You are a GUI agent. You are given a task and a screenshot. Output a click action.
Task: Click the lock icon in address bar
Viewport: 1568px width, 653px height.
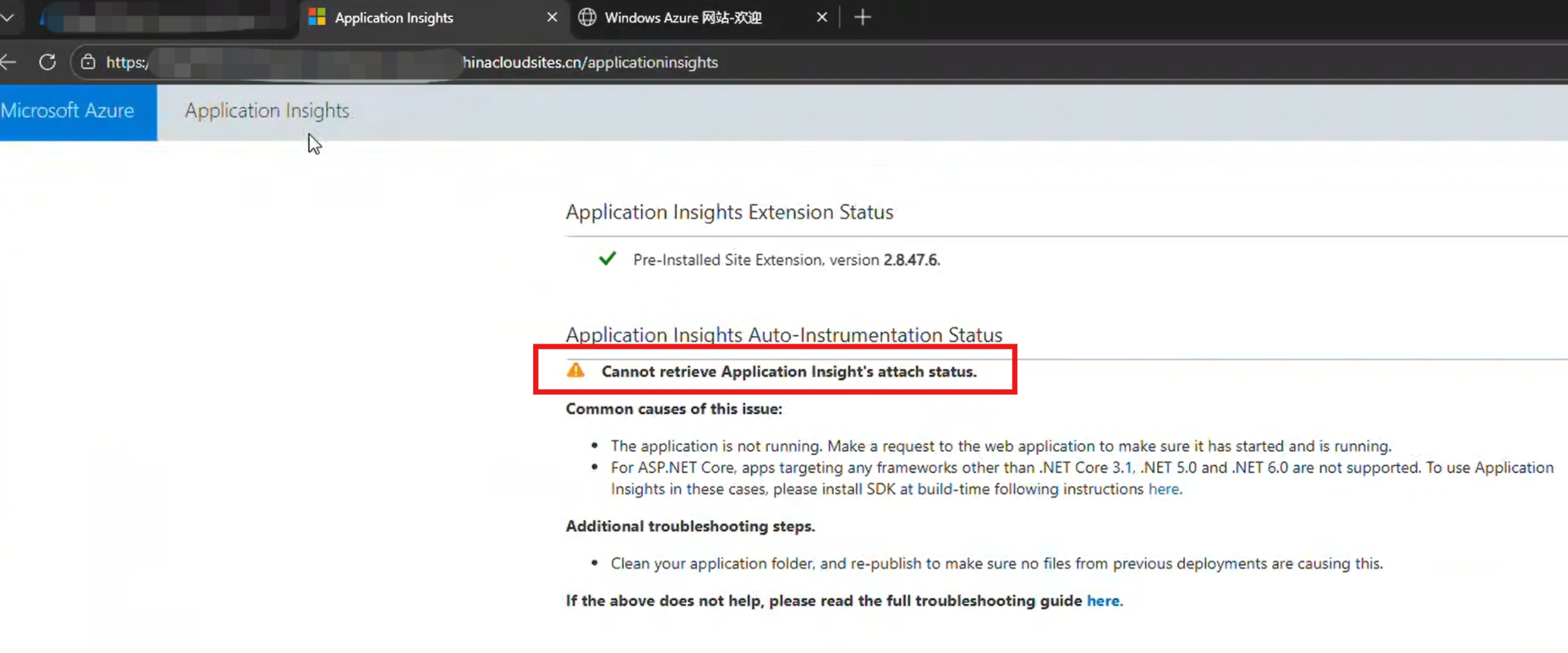89,62
